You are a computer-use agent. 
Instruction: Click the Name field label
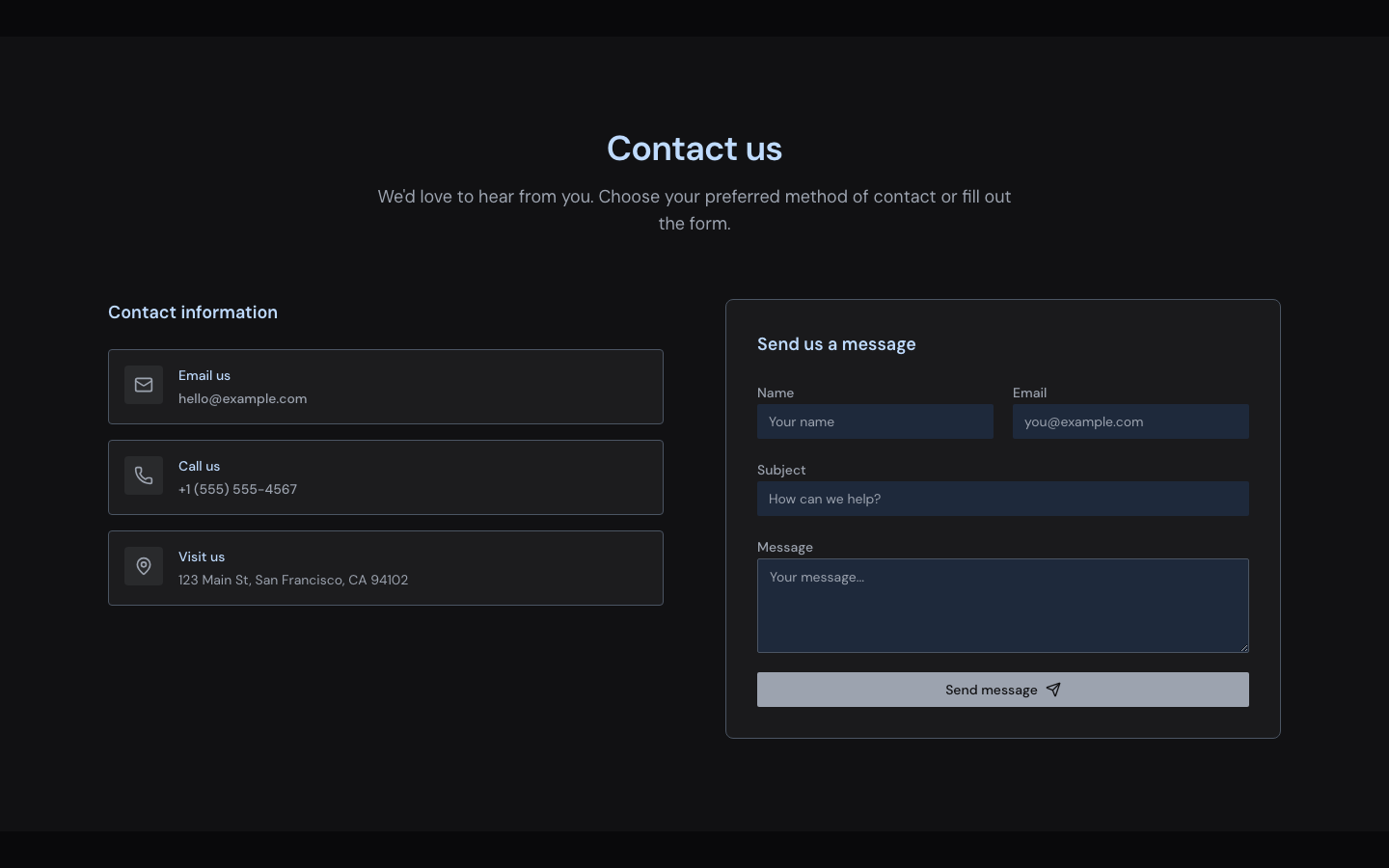776,393
